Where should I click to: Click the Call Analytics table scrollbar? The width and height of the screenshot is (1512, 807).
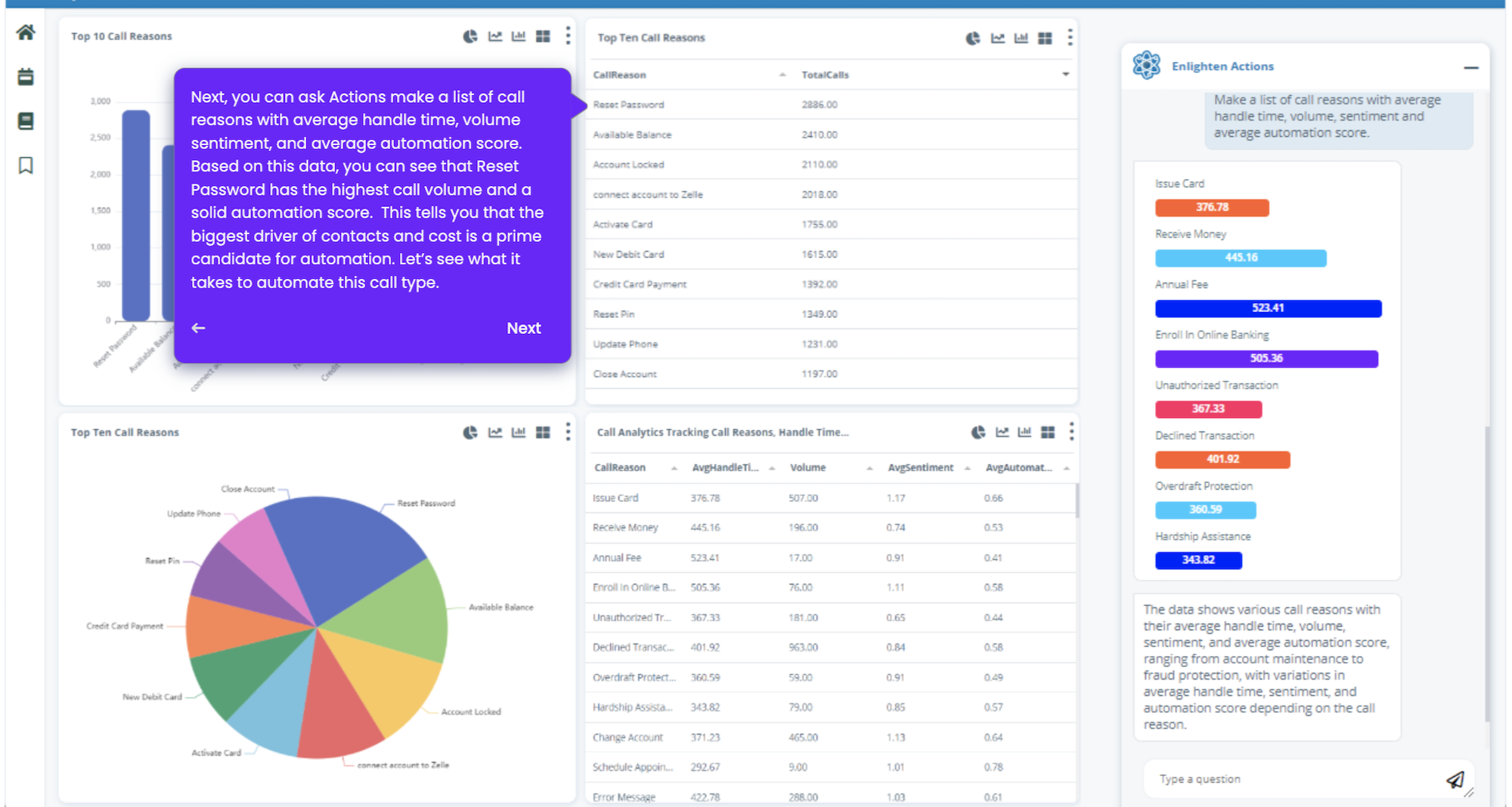[x=1077, y=500]
